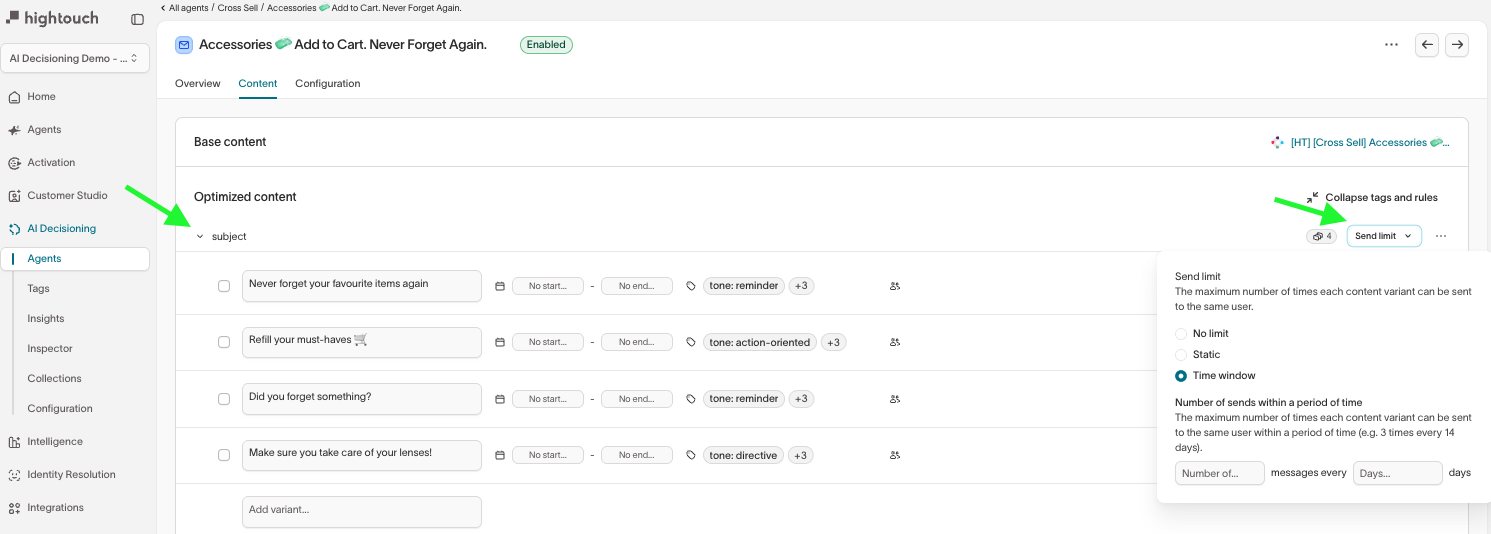Open the Integrations sidebar item
Viewport: 1491px width, 534px height.
tap(55, 508)
